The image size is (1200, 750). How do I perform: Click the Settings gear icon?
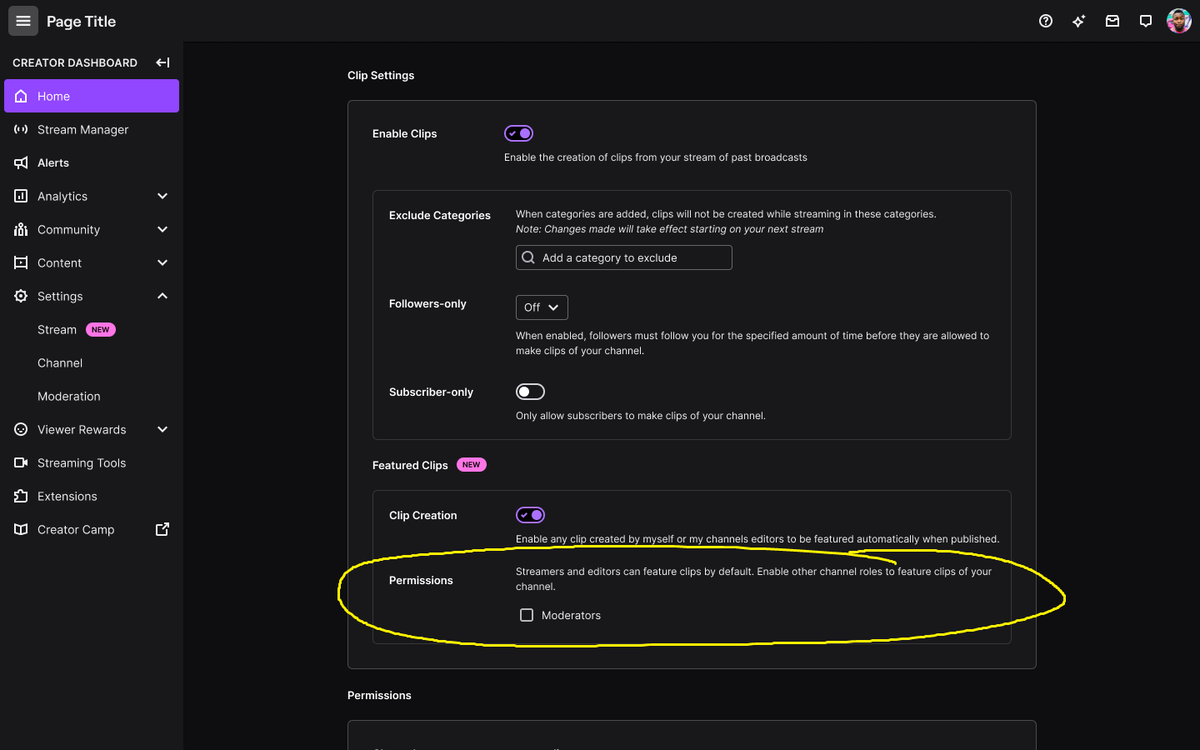21,296
